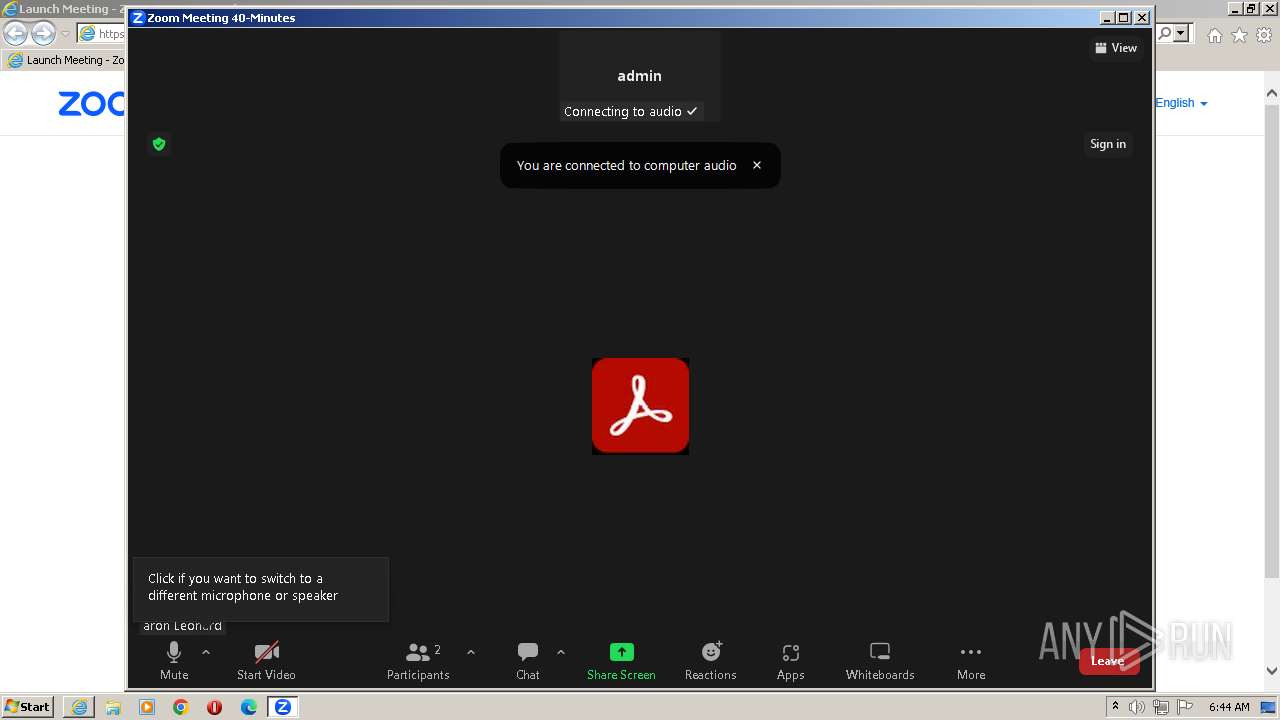Maximize the Zoom Meeting window
This screenshot has width=1280, height=720.
(x=1124, y=17)
